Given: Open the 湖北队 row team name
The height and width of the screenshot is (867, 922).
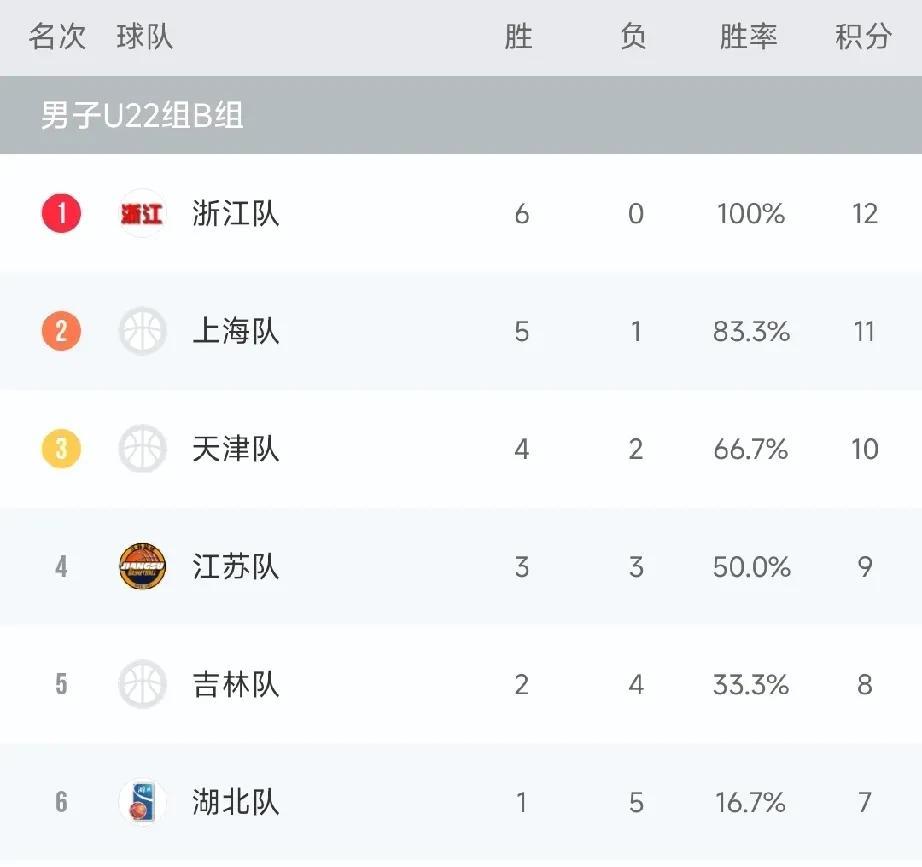Looking at the screenshot, I should [236, 802].
